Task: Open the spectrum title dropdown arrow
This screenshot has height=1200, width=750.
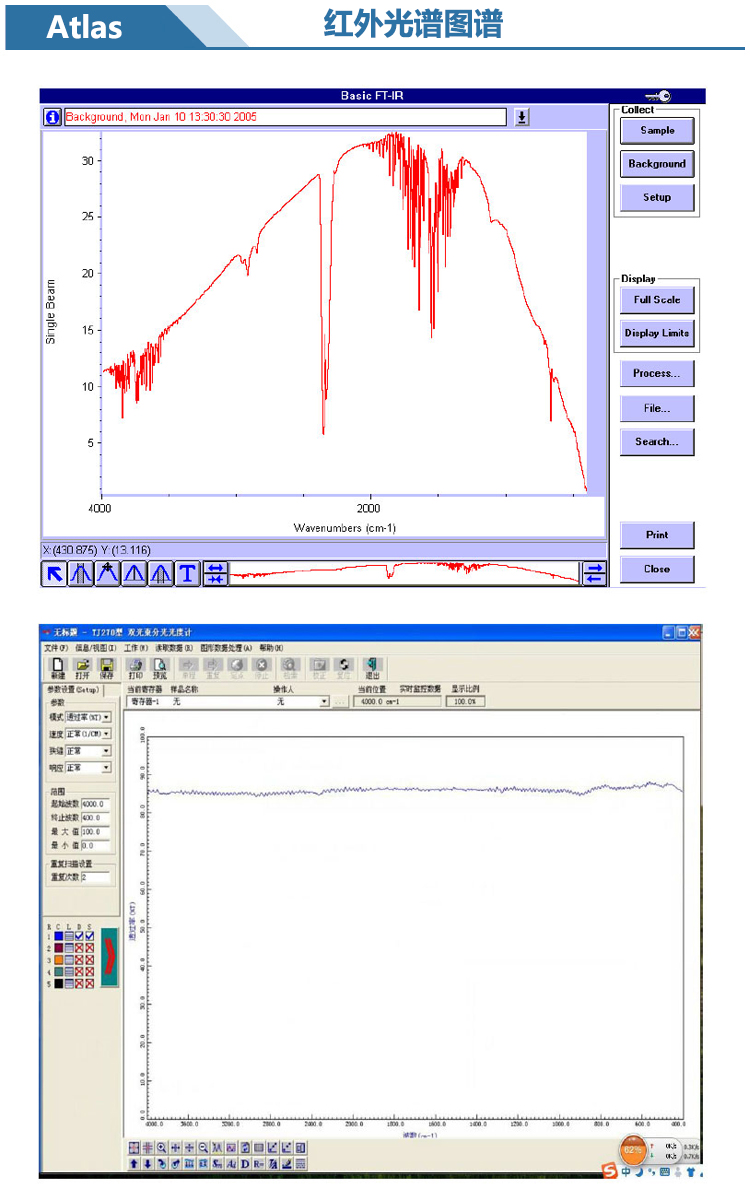Action: (x=522, y=117)
